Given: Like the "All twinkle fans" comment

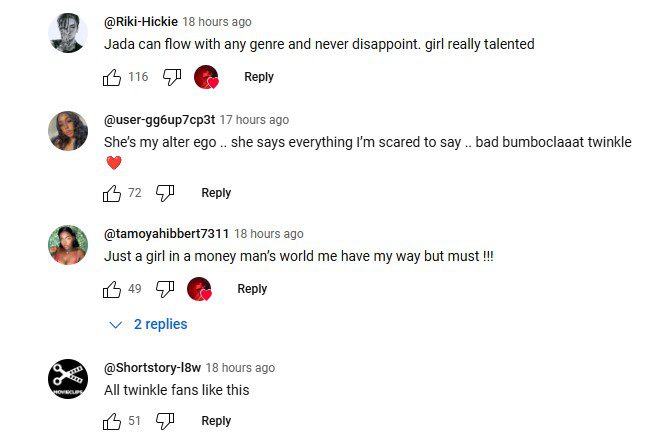Looking at the screenshot, I should pyautogui.click(x=112, y=421).
